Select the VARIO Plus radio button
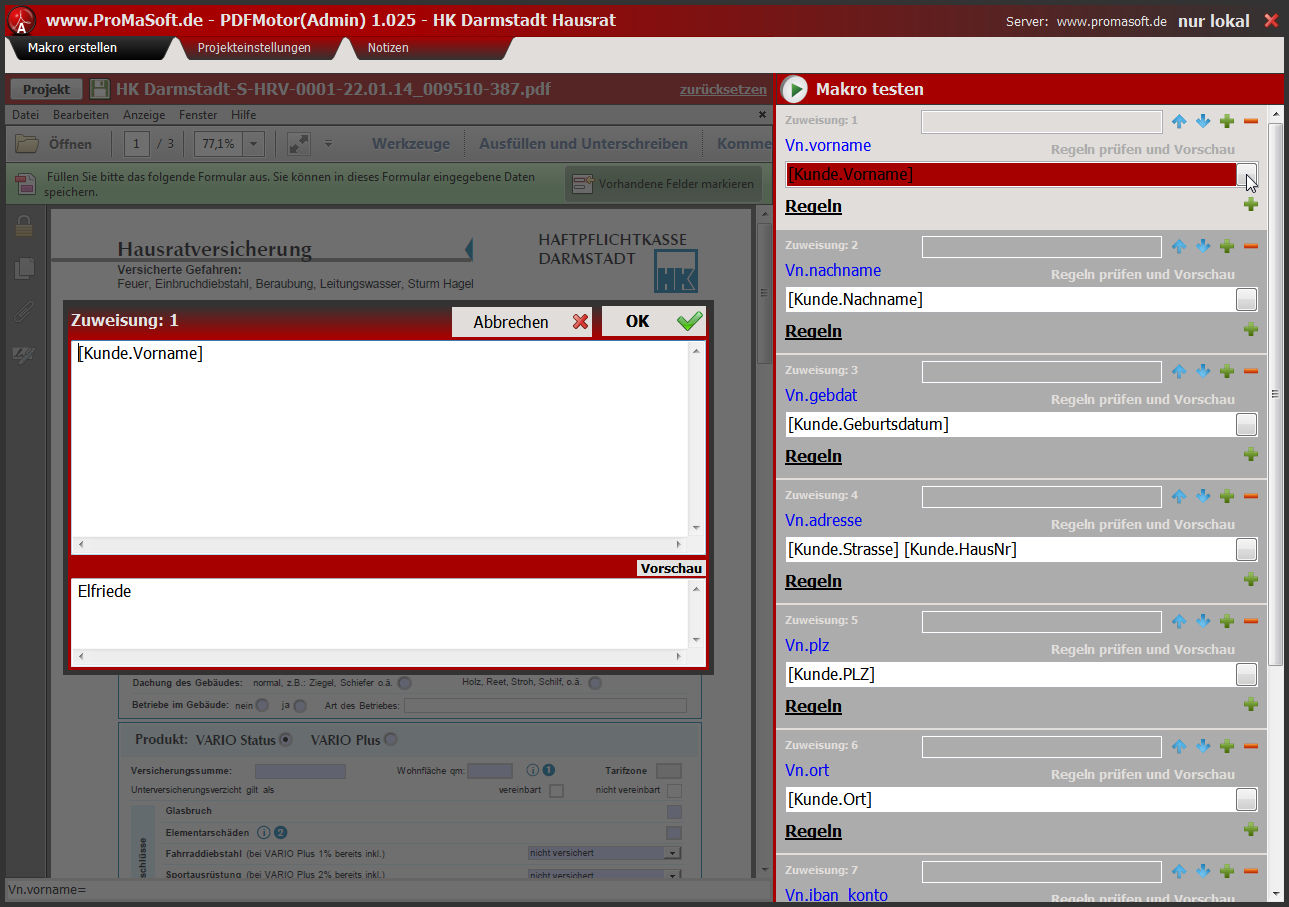The height and width of the screenshot is (907, 1289). [390, 740]
